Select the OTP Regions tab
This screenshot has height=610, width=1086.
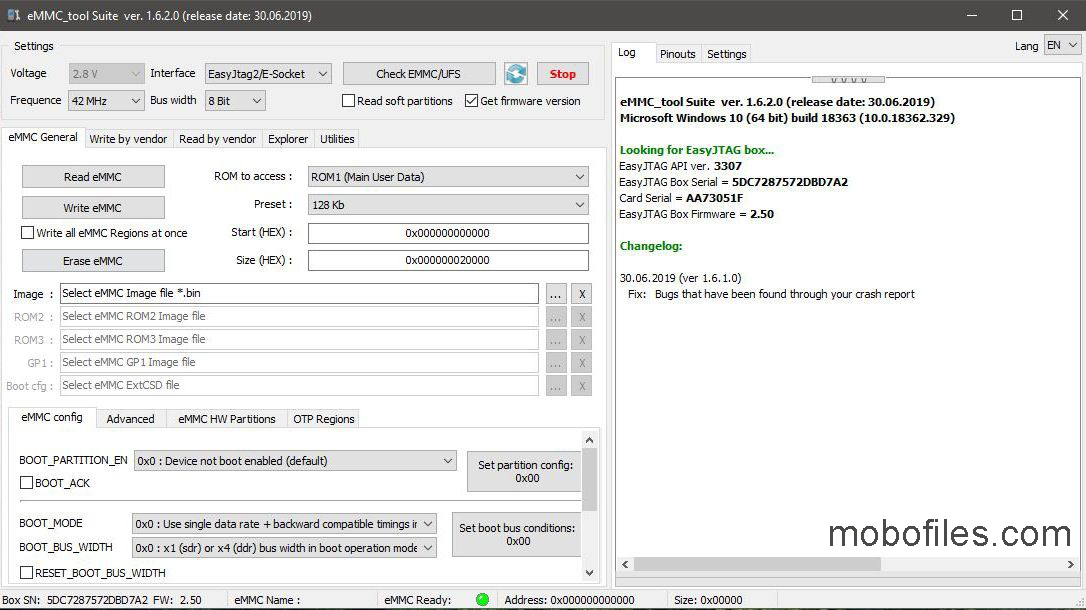tap(323, 419)
